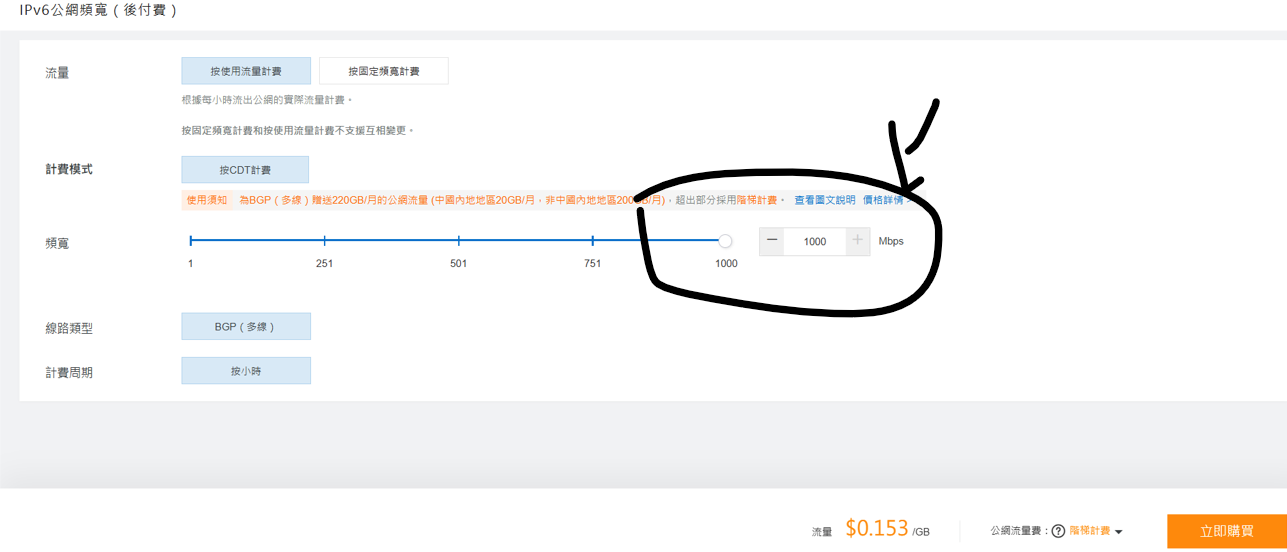Expand the 階梯計費 dropdown in the bottom bar
1287x552 pixels.
pyautogui.click(x=1118, y=532)
